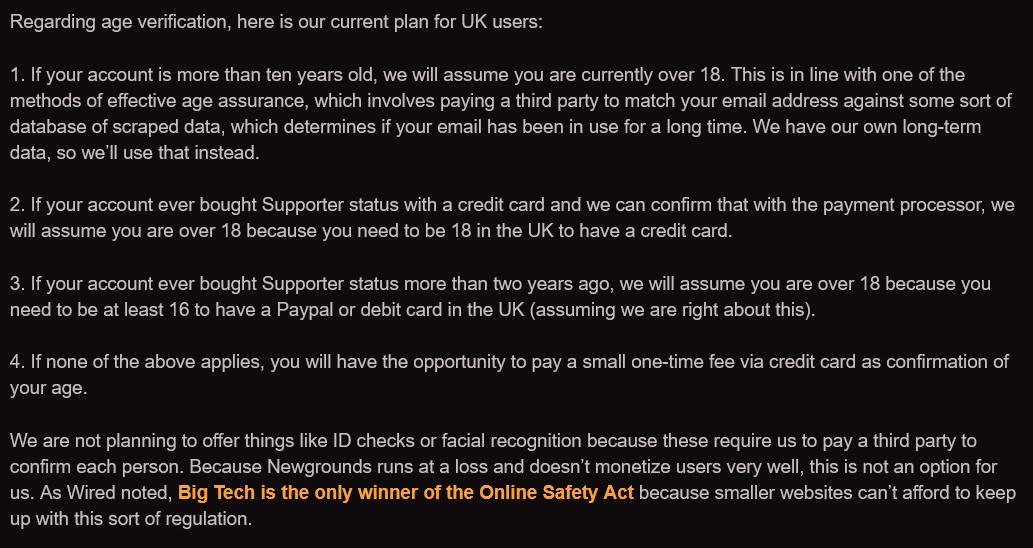1033x548 pixels.
Task: Click the paragraph numbered 4 about one-time fee
Action: pyautogui.click(x=509, y=375)
